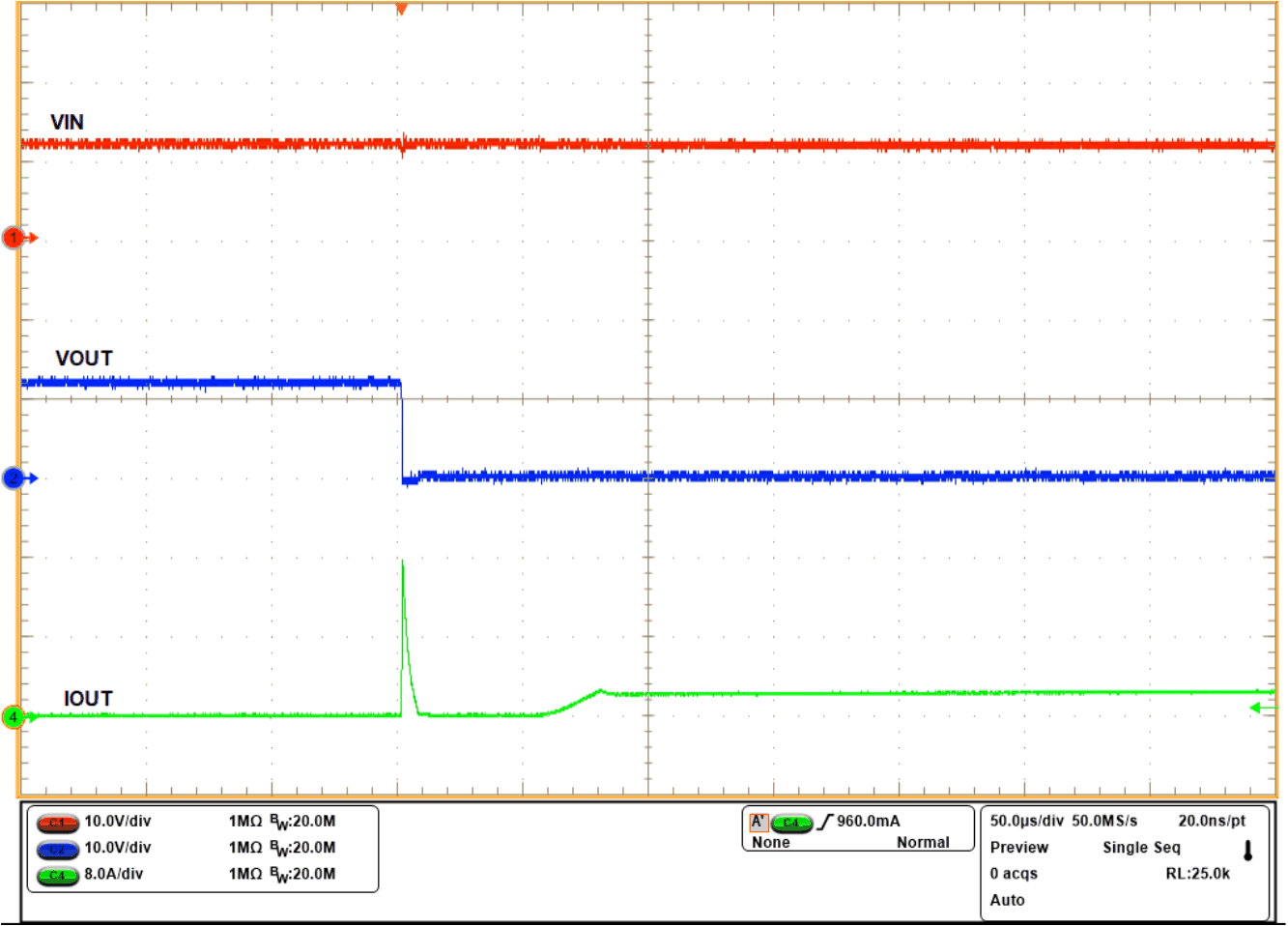Switch trigger mode from Auto
The width and height of the screenshot is (1288, 926).
[x=1007, y=900]
